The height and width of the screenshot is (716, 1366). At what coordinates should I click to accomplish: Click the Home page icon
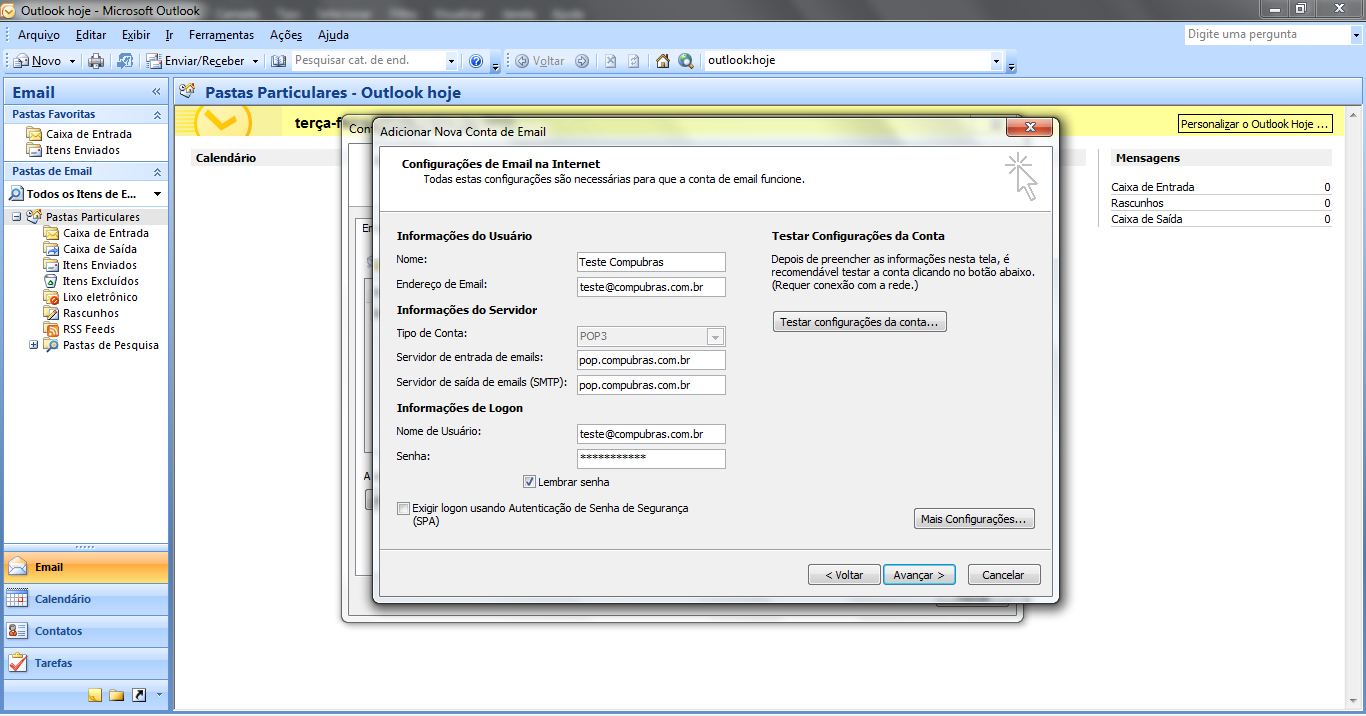point(663,61)
